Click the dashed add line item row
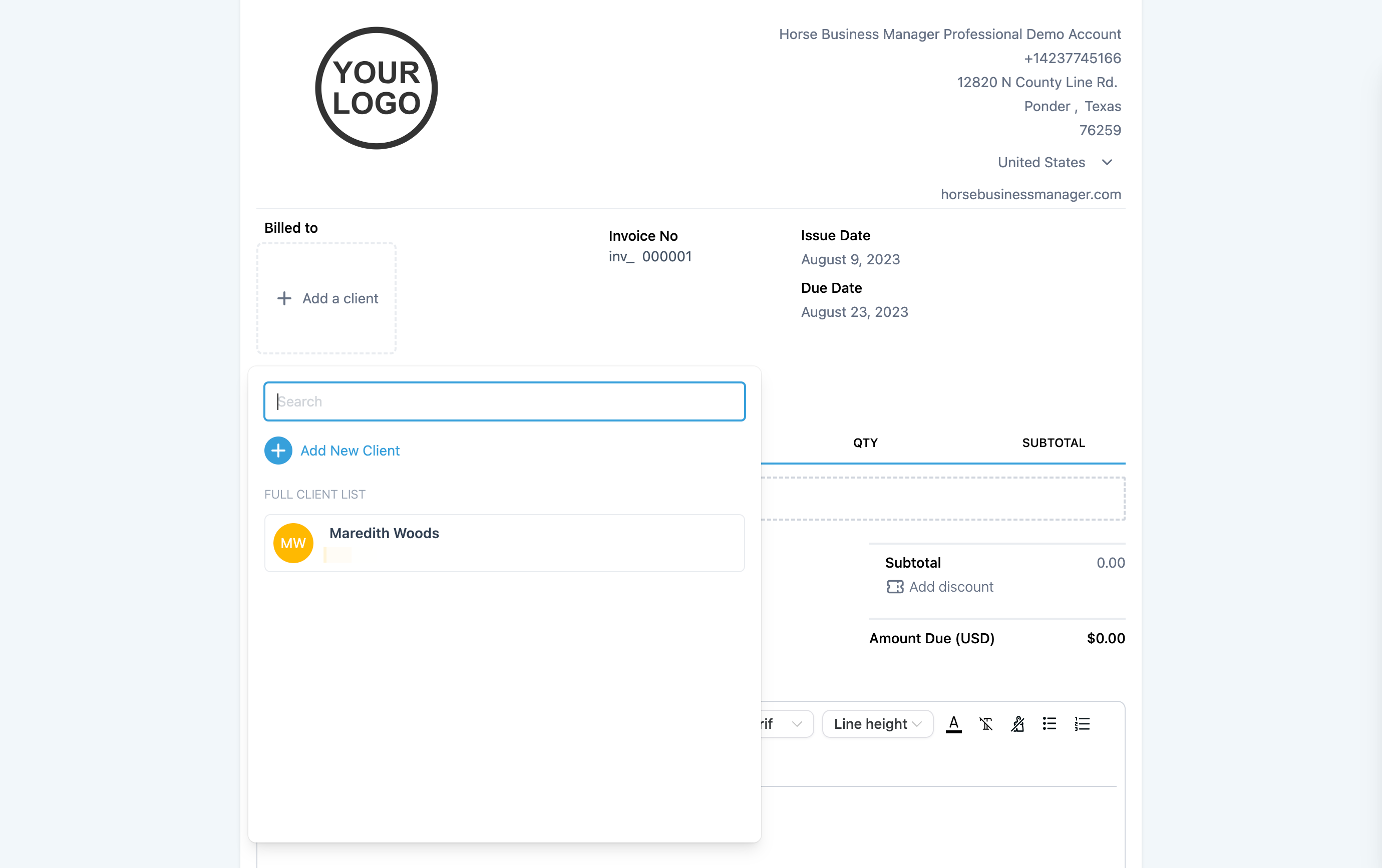Image resolution: width=1382 pixels, height=868 pixels. [x=943, y=499]
